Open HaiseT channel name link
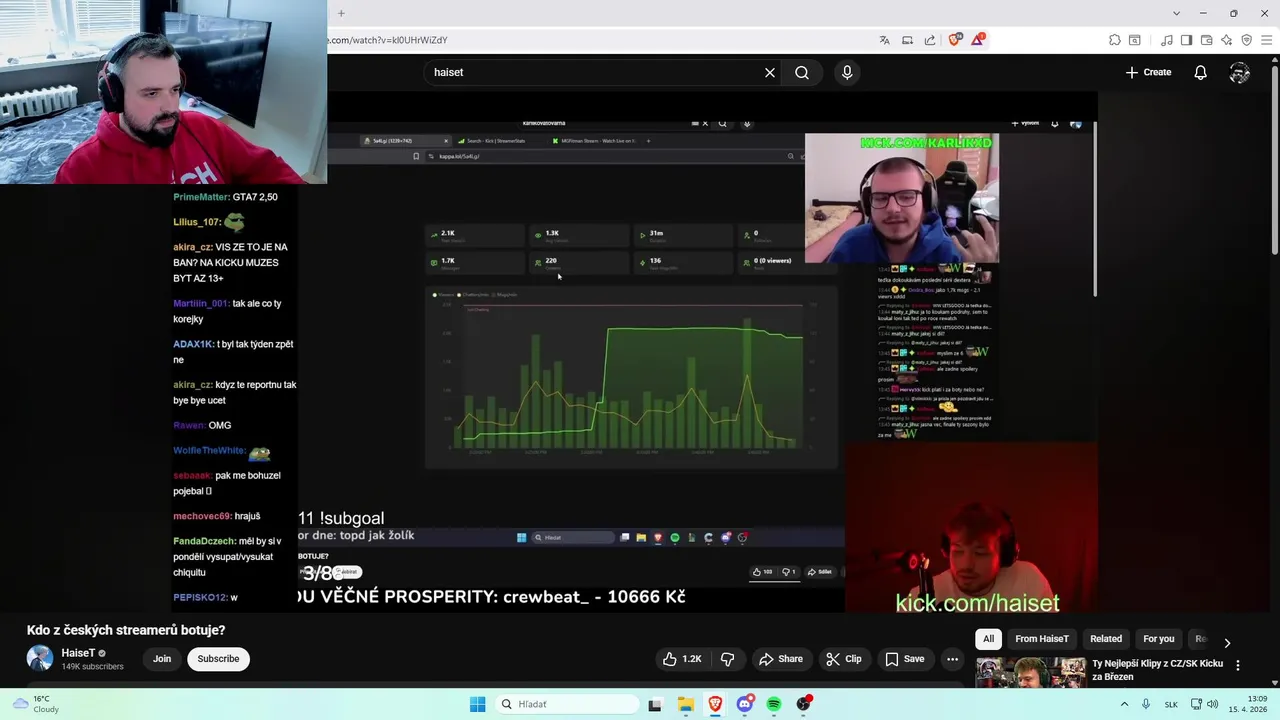Viewport: 1280px width, 720px height. coord(78,653)
